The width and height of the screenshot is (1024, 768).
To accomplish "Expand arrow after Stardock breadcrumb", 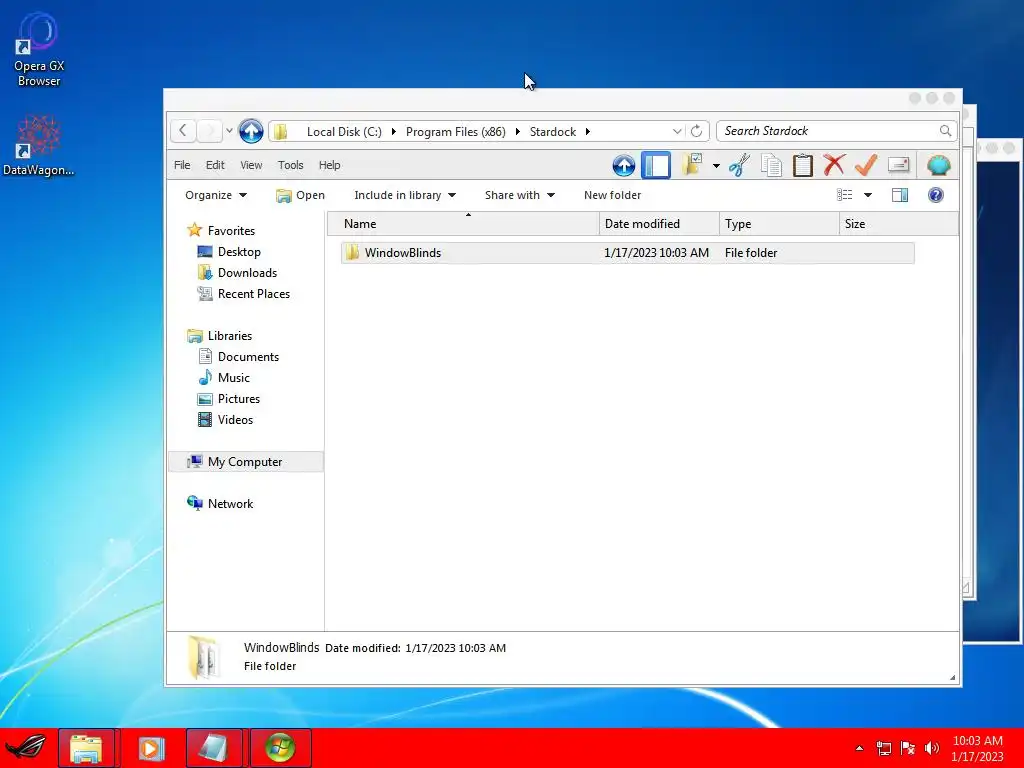I will pos(588,132).
